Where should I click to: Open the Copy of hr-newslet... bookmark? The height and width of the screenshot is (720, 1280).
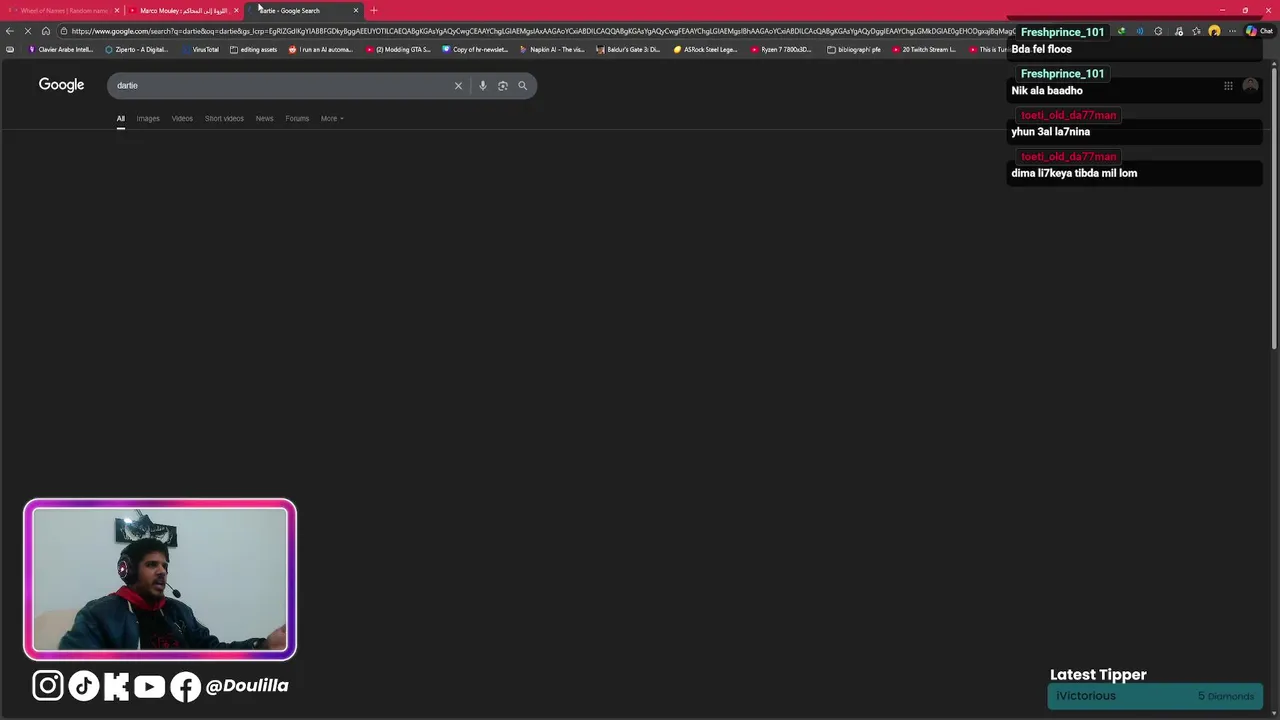click(x=476, y=49)
